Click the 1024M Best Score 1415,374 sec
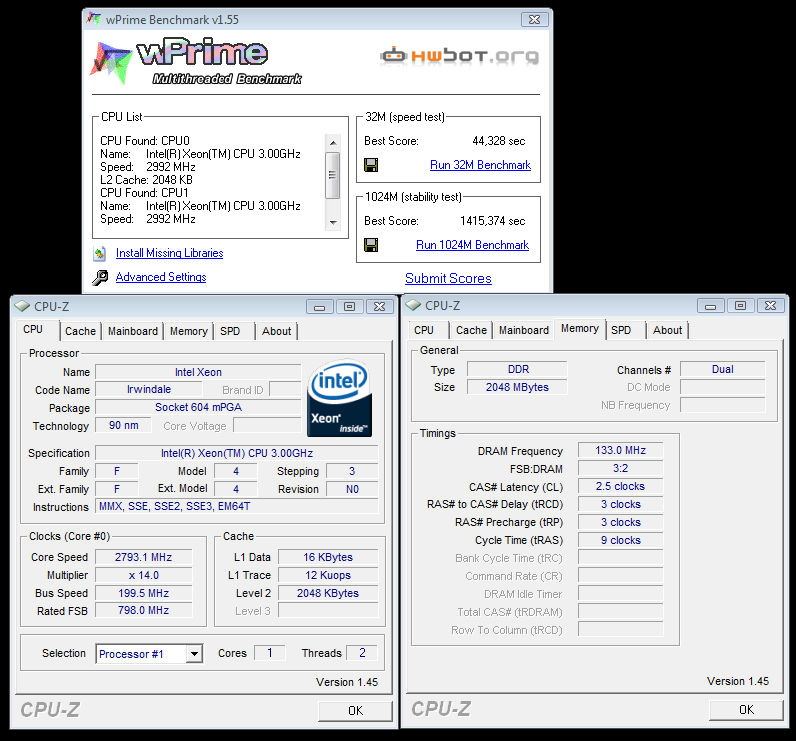This screenshot has height=741, width=796. click(492, 221)
